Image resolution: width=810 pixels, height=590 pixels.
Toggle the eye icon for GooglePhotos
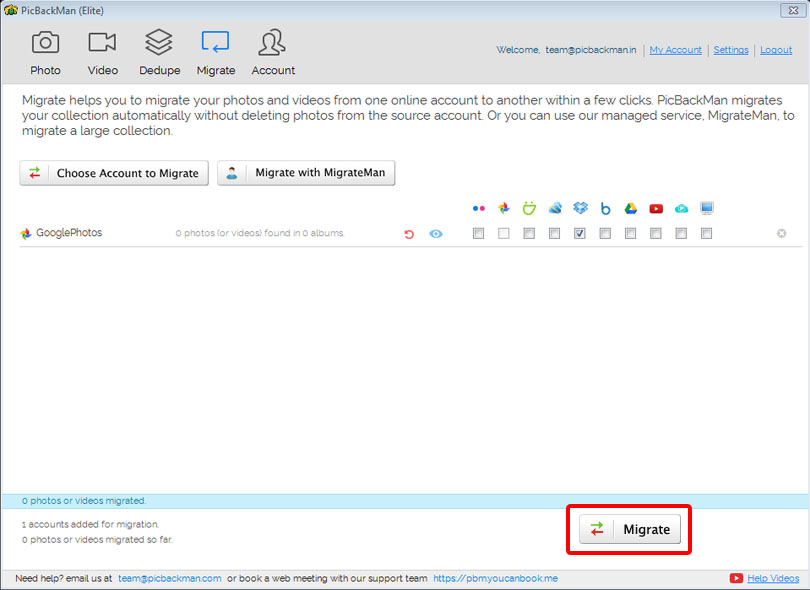(x=436, y=234)
